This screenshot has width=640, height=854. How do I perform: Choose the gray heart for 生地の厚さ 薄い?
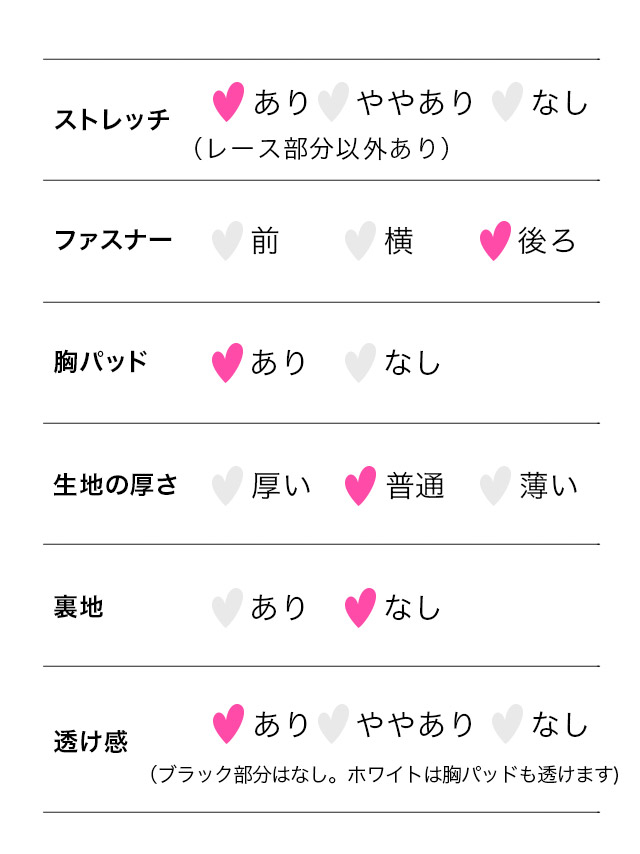click(x=495, y=486)
